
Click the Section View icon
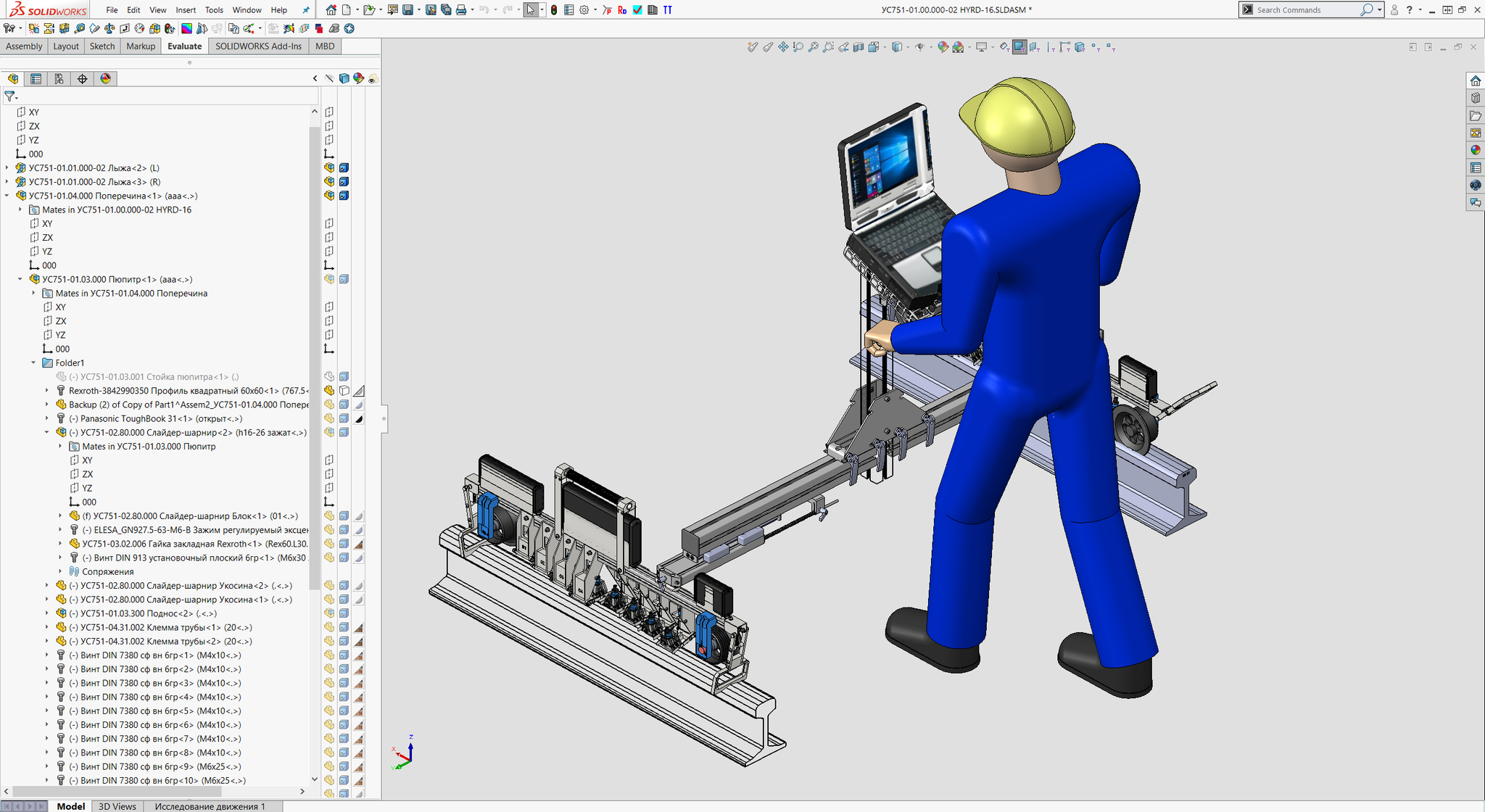coord(859,47)
